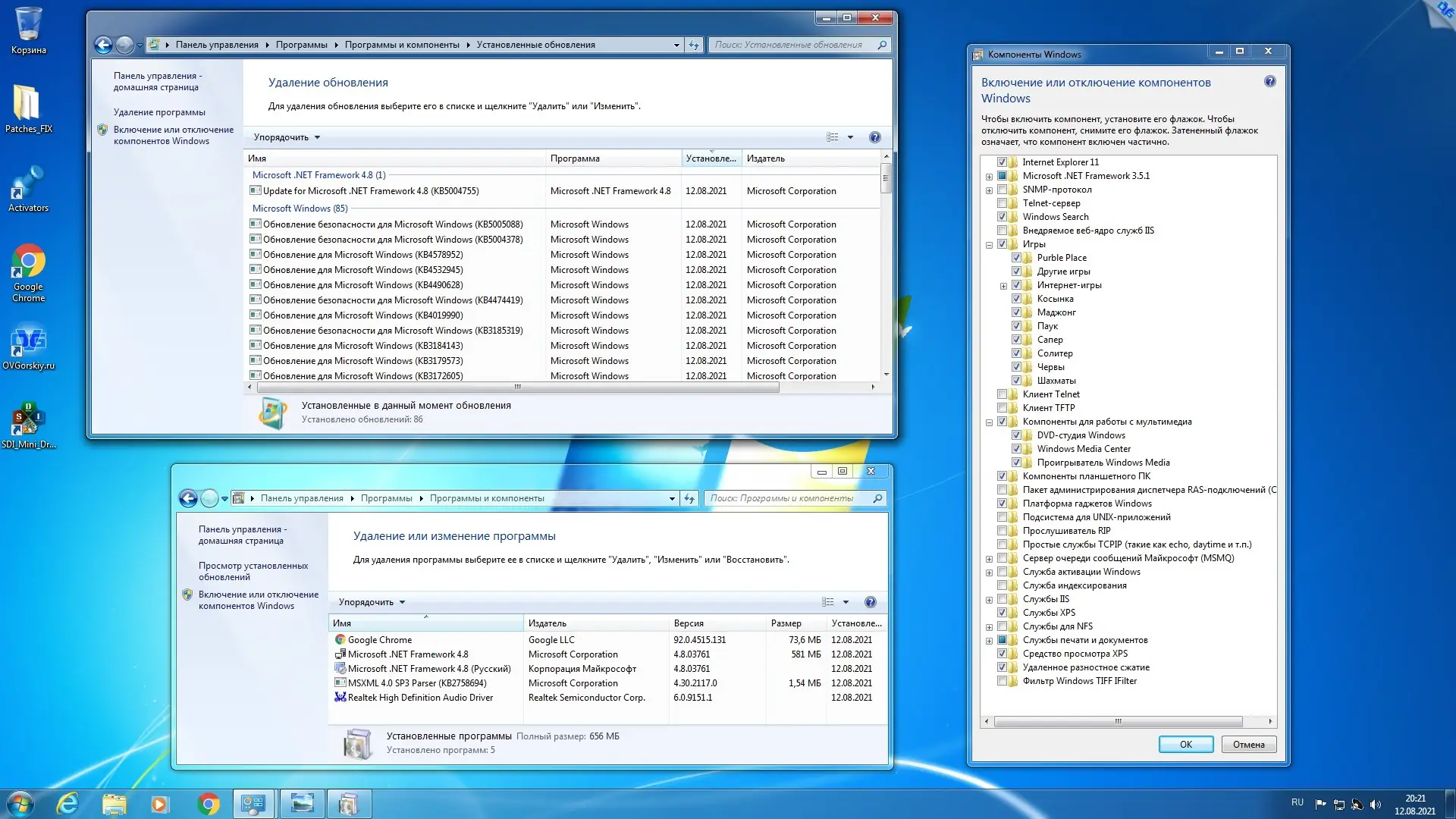Viewport: 1456px width, 819px height.
Task: Open Internet Explorer from the taskbar
Action: click(68, 804)
